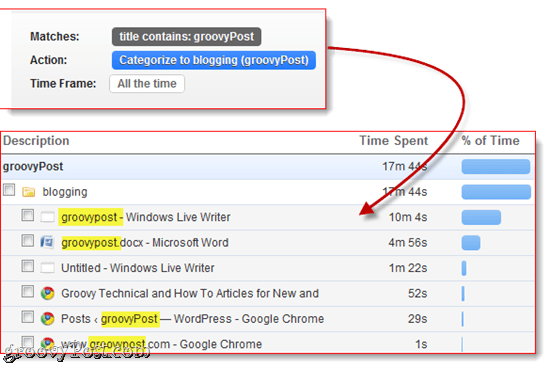The height and width of the screenshot is (368, 550).
Task: Click the percent bar in the 1m 22s row
Action: (464, 268)
